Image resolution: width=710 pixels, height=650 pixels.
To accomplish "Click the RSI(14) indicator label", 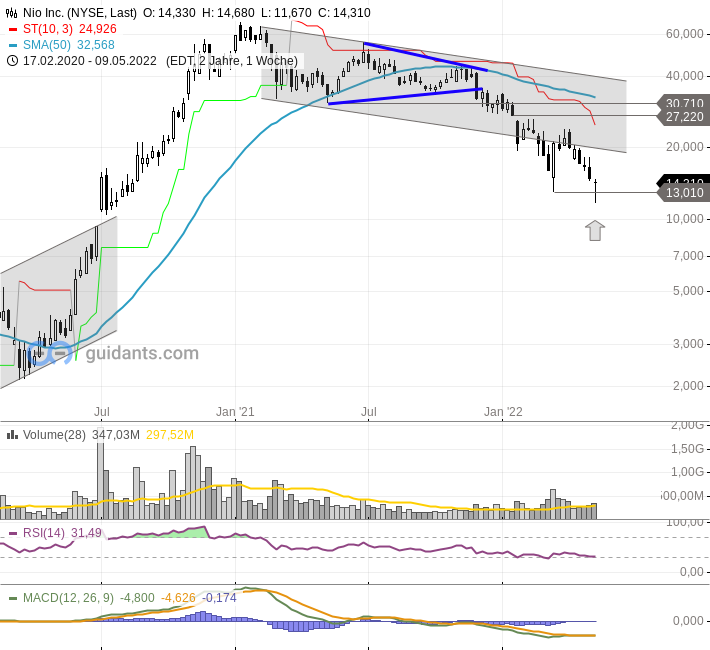I will click(44, 533).
